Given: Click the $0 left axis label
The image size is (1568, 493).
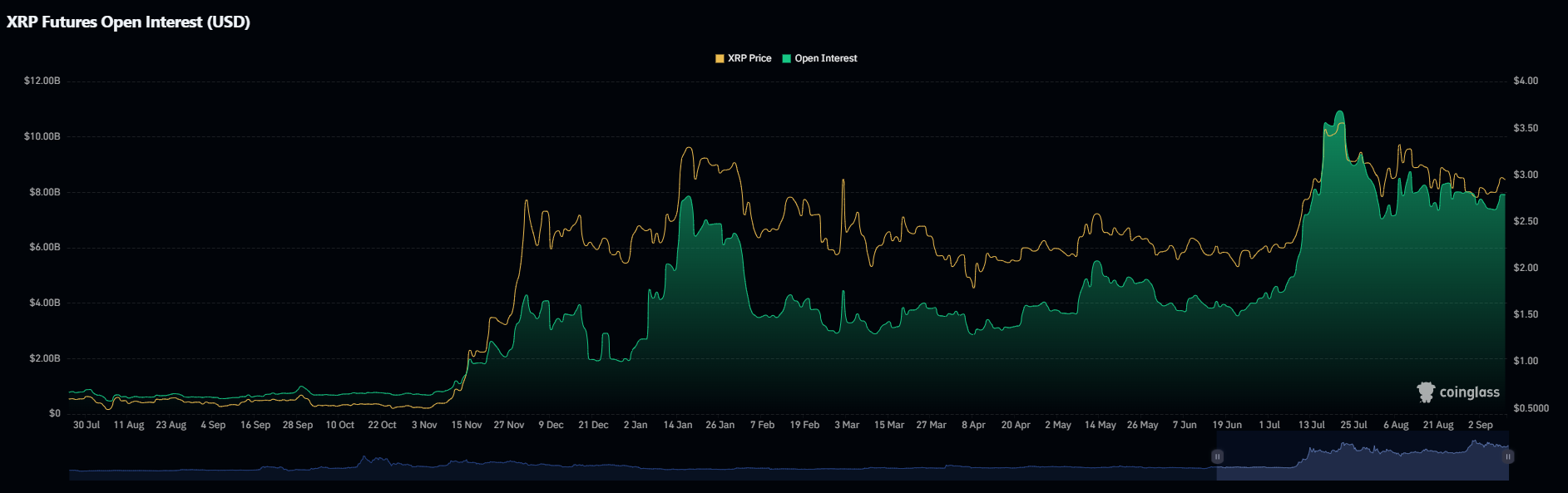Looking at the screenshot, I should 54,413.
